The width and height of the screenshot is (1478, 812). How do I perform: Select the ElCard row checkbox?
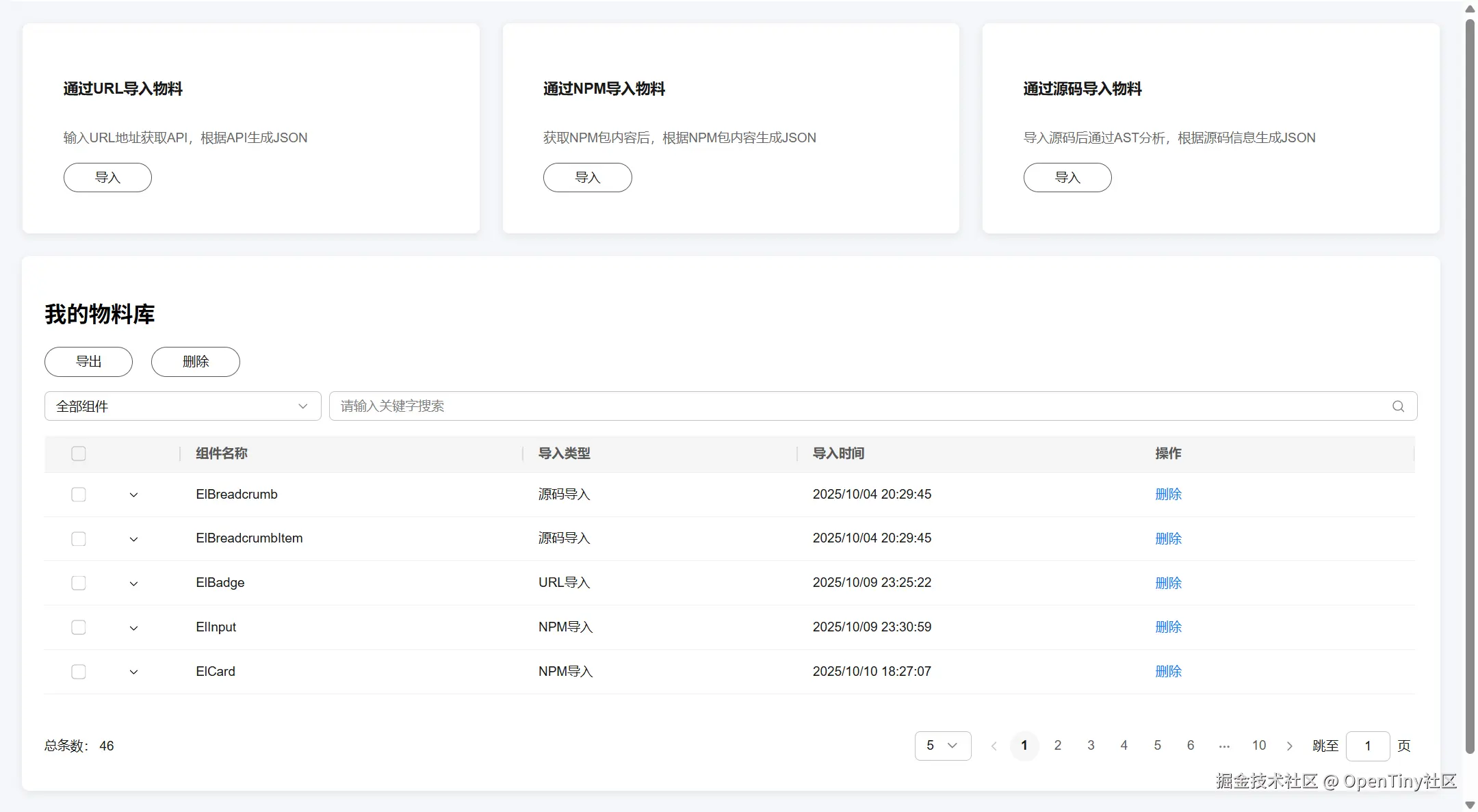(x=79, y=672)
